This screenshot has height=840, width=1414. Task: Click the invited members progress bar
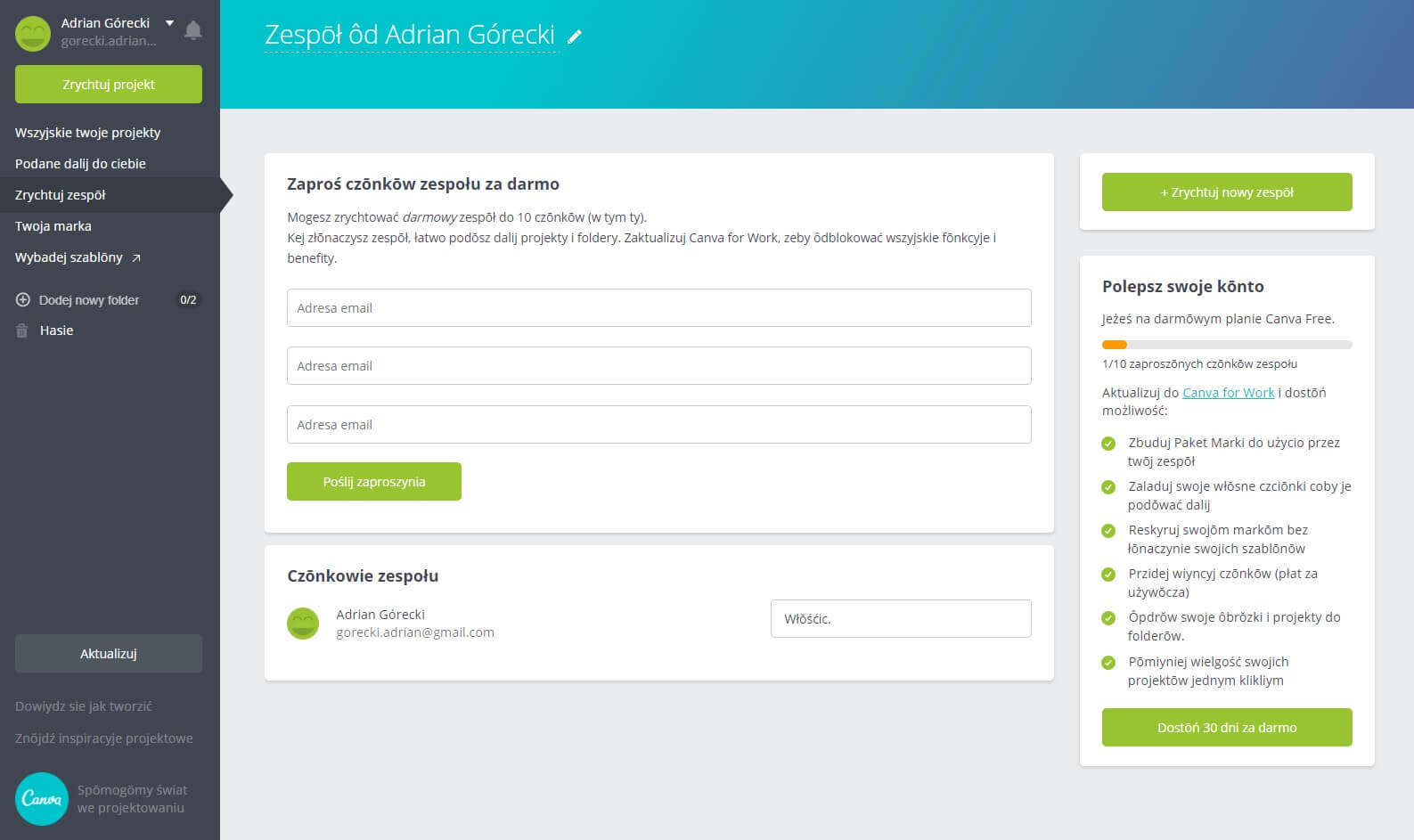pyautogui.click(x=1227, y=345)
